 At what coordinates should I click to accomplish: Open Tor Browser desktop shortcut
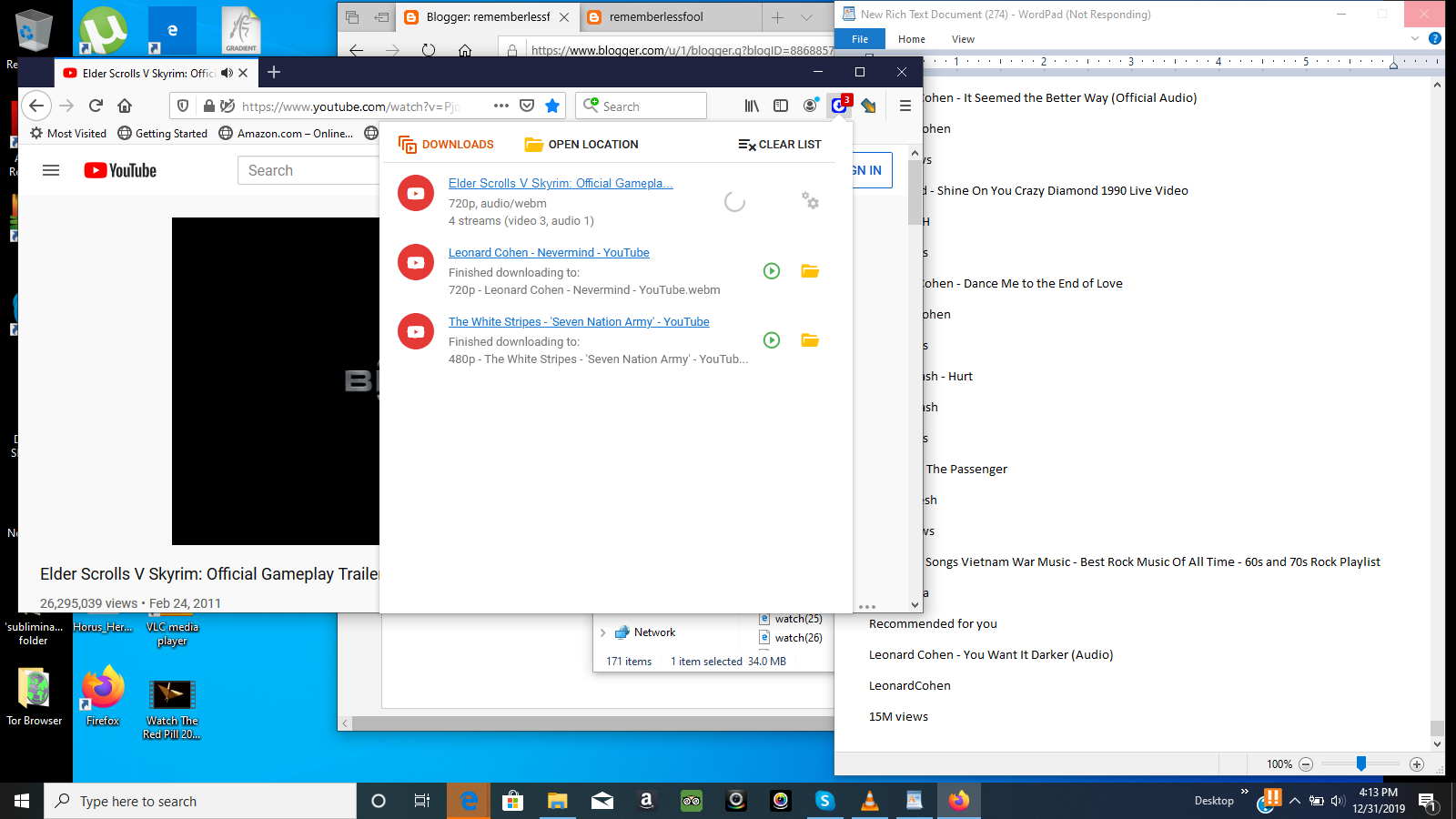tap(35, 697)
